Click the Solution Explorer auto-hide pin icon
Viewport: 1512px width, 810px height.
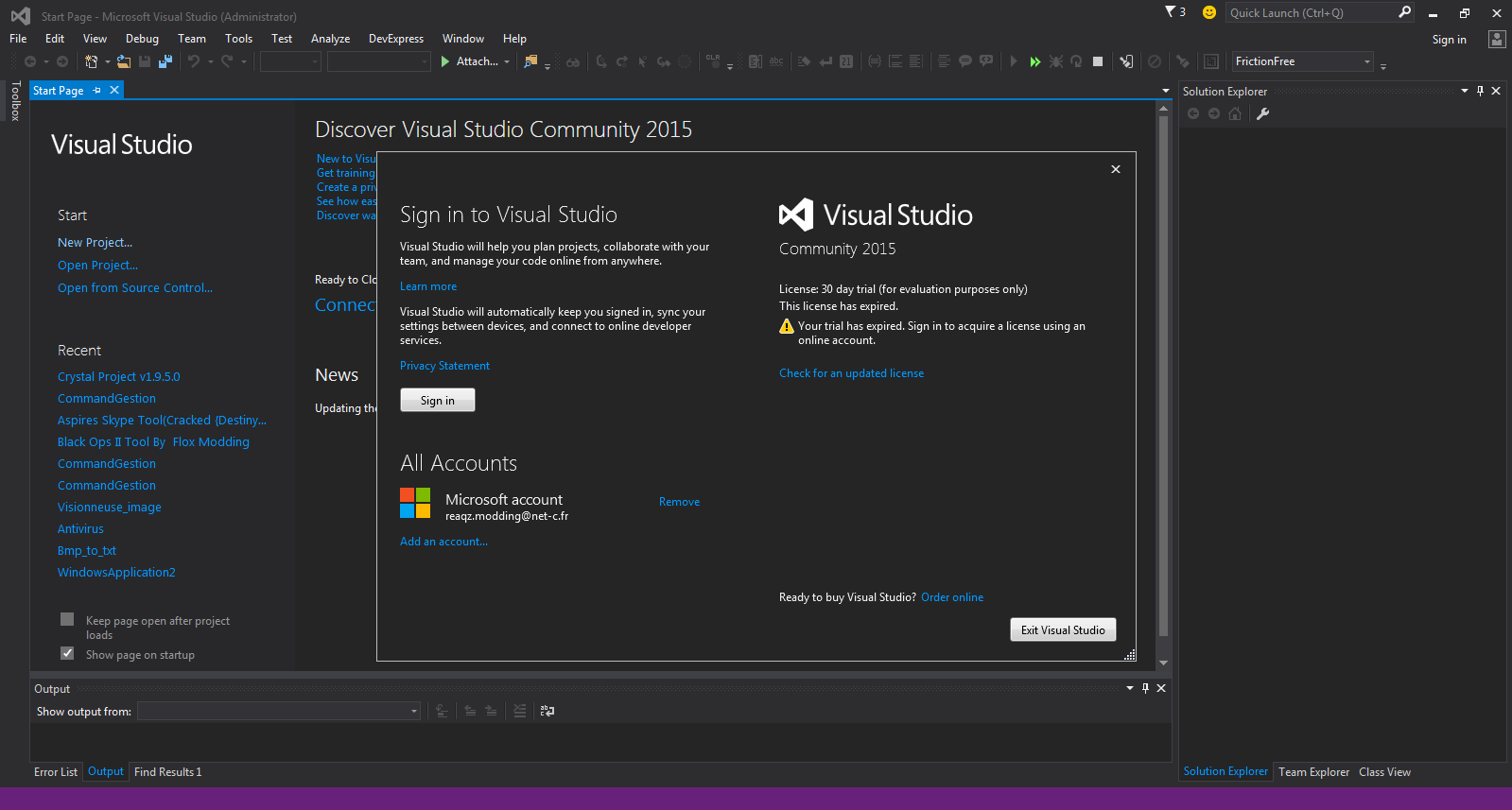1480,91
